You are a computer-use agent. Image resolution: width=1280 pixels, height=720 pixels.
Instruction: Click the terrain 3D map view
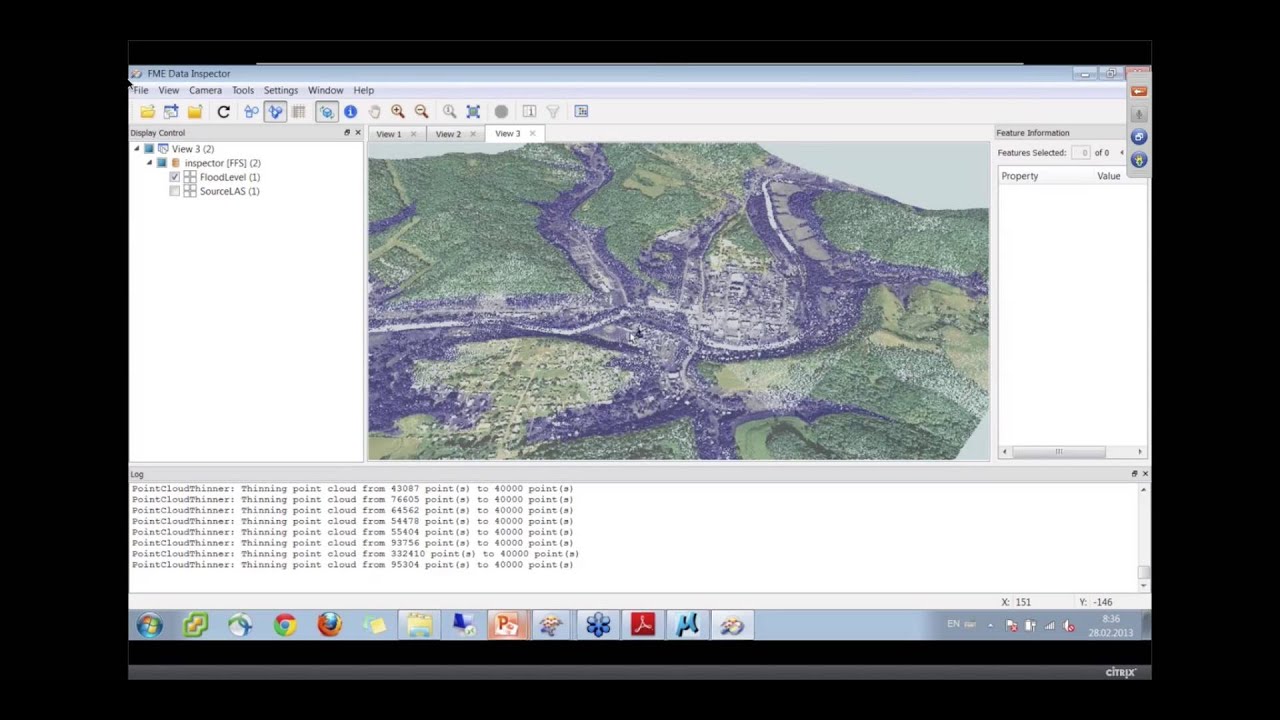click(678, 301)
